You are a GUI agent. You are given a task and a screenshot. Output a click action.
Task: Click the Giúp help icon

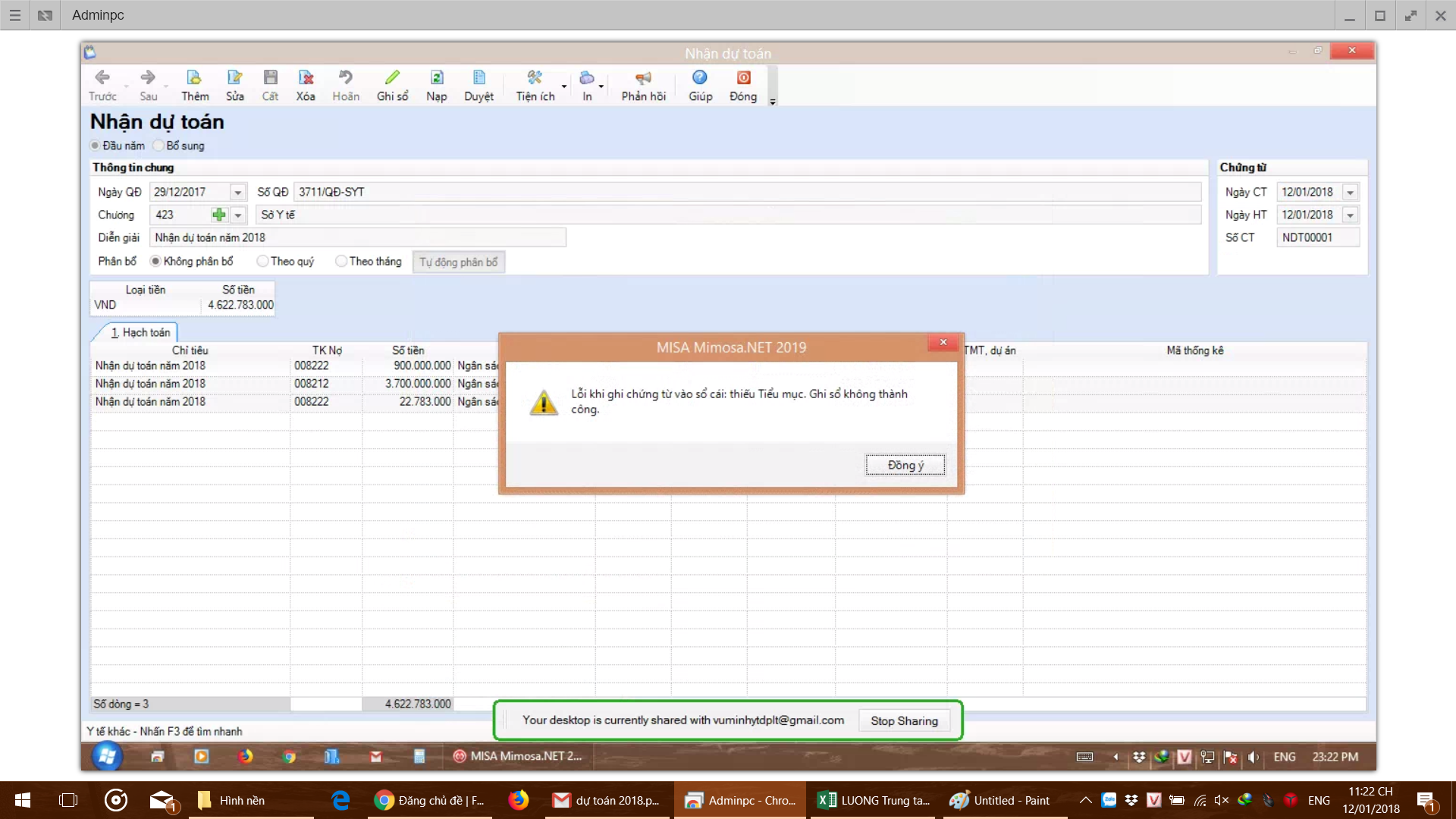pos(700,78)
